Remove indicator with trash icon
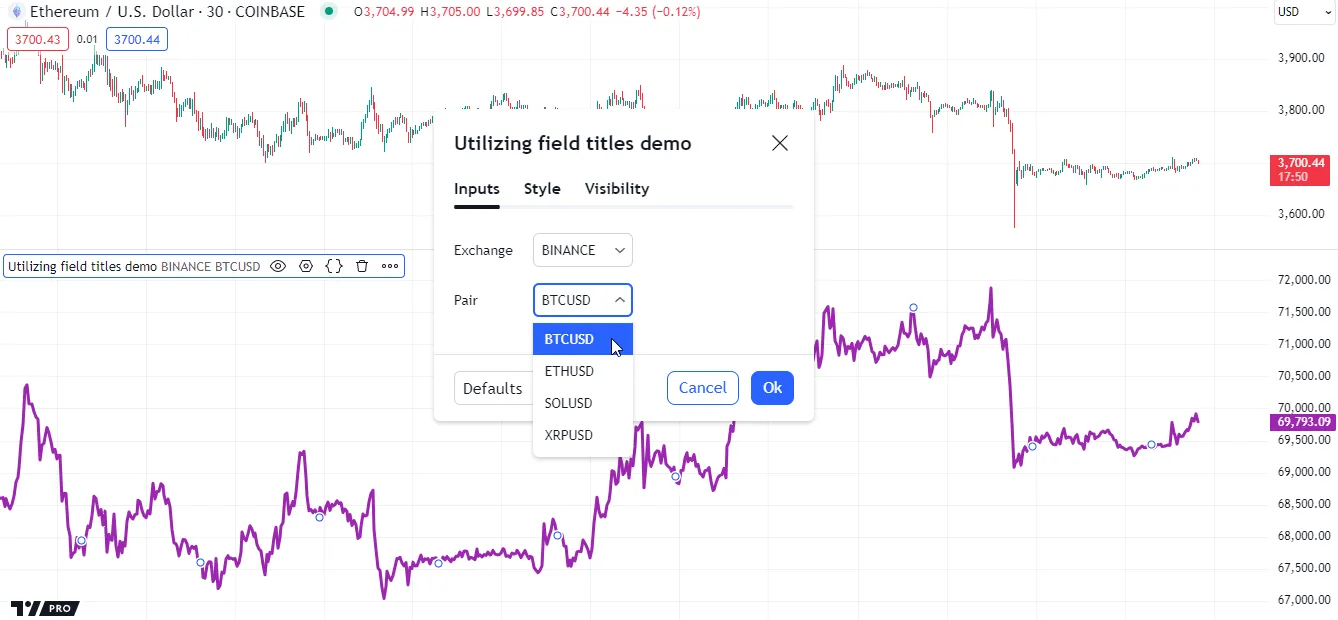This screenshot has width=1338, height=620. click(x=362, y=267)
